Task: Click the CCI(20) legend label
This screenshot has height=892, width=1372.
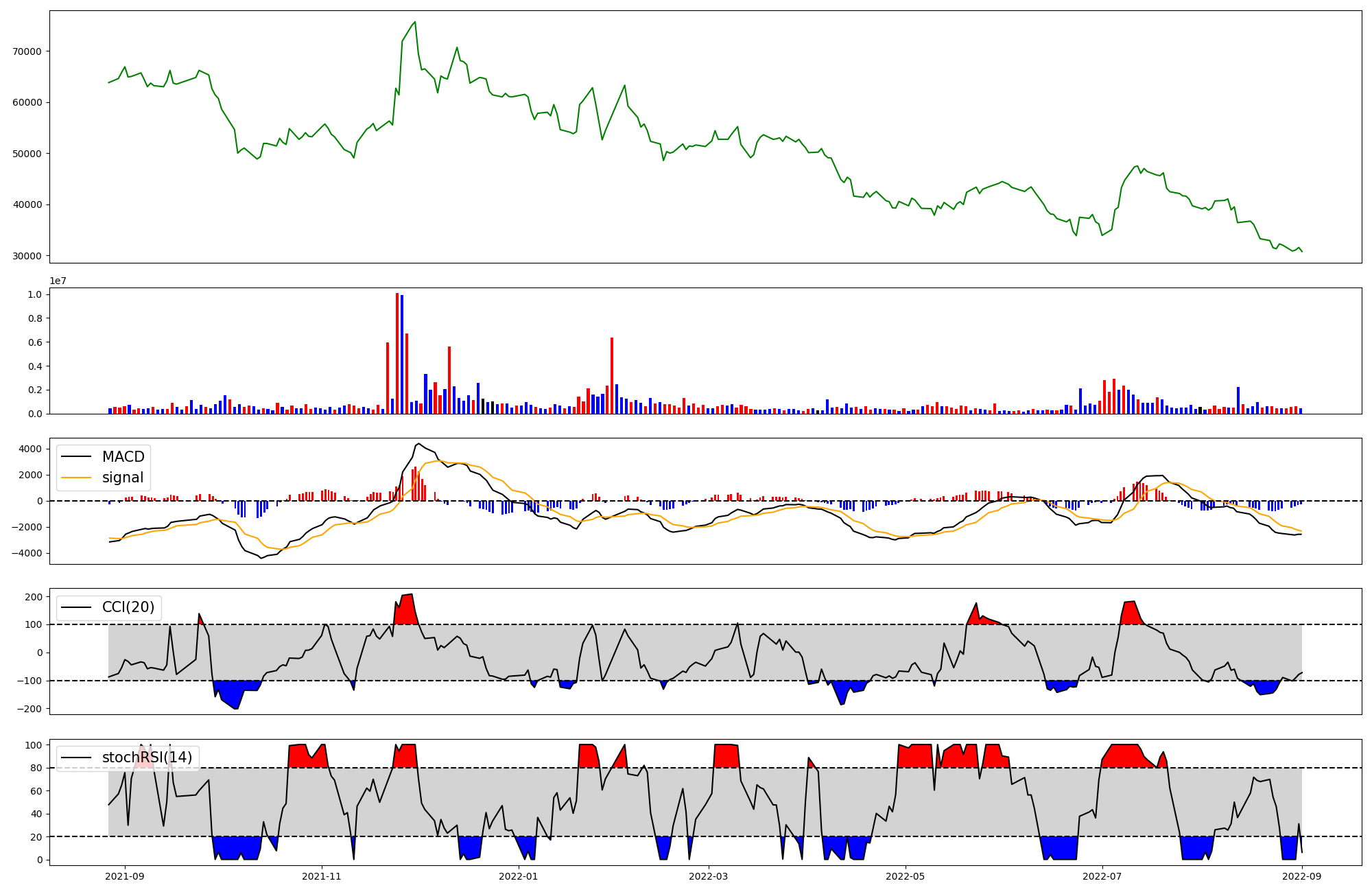Action: pos(128,607)
